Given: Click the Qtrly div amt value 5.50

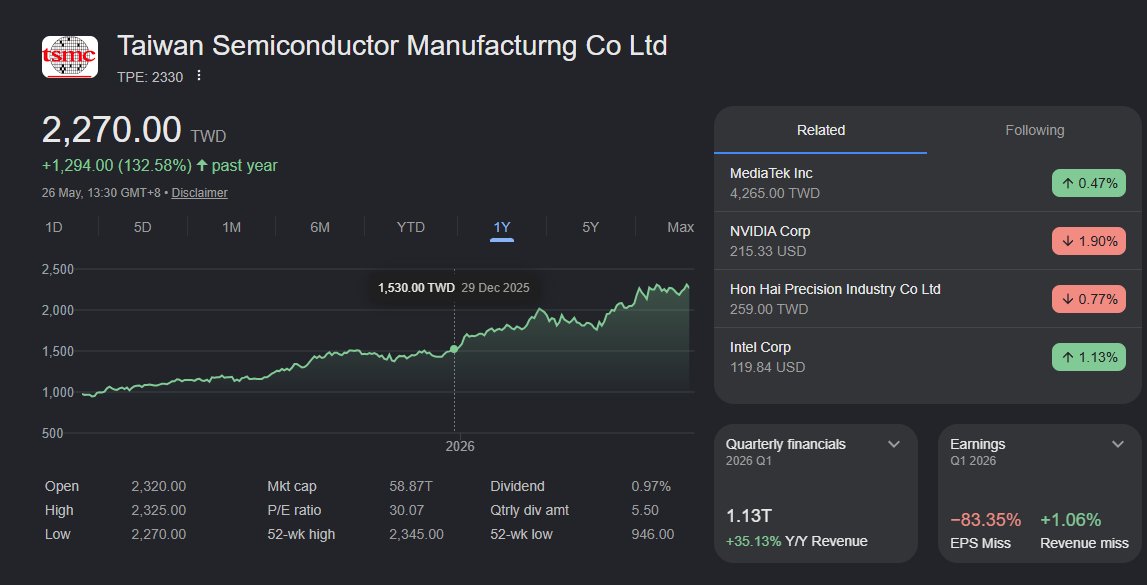Looking at the screenshot, I should pos(645,510).
